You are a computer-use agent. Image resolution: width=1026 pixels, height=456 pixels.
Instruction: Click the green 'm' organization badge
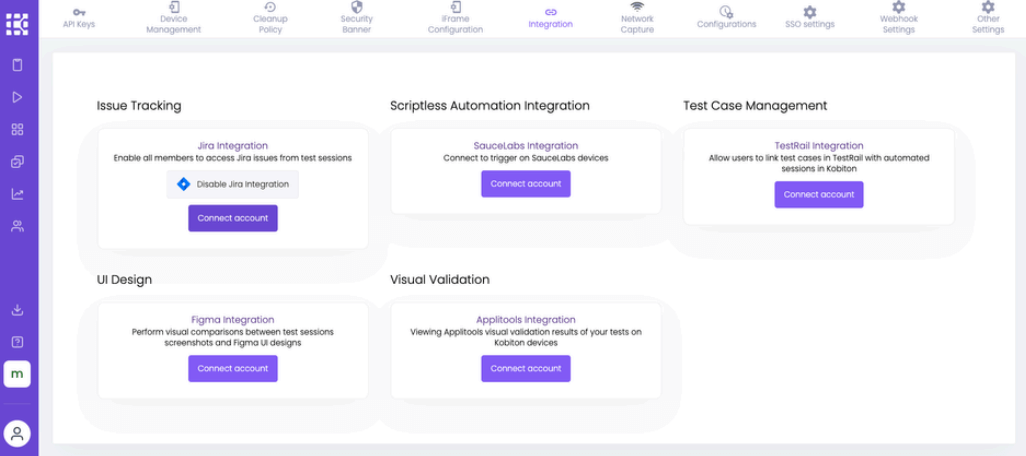17,374
